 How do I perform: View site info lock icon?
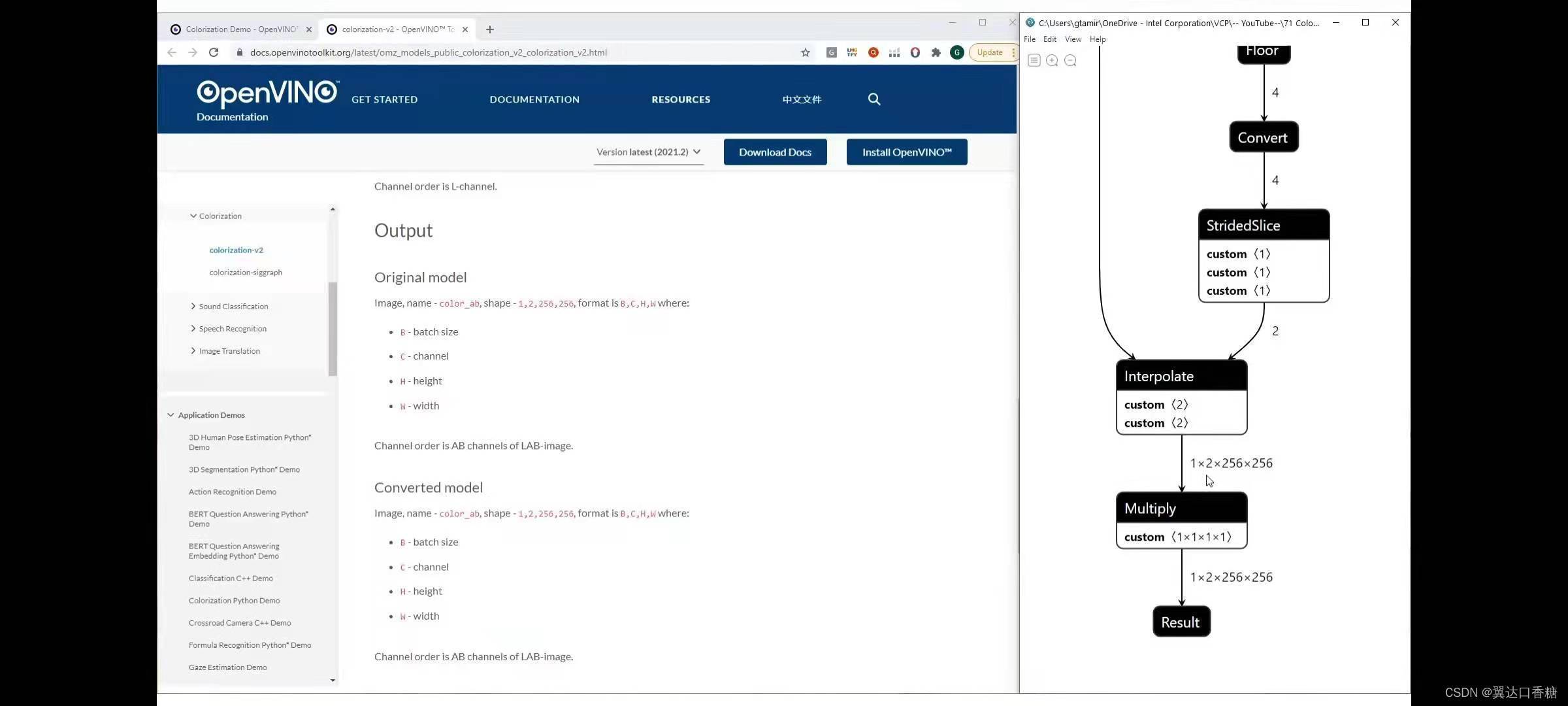coord(240,52)
